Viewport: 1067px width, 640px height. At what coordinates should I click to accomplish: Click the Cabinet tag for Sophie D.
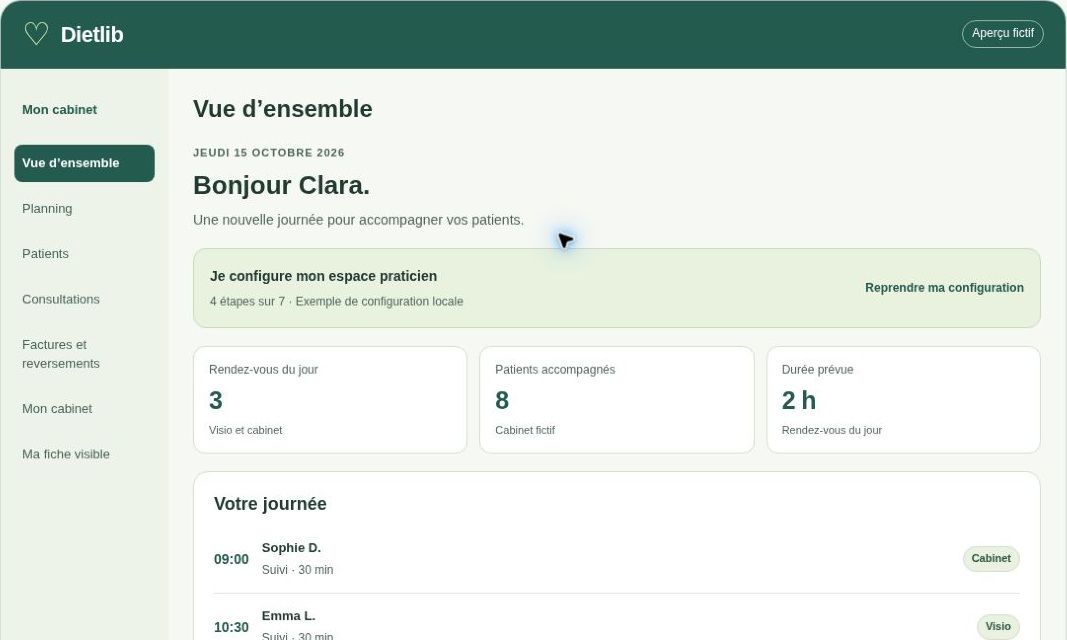(x=991, y=558)
